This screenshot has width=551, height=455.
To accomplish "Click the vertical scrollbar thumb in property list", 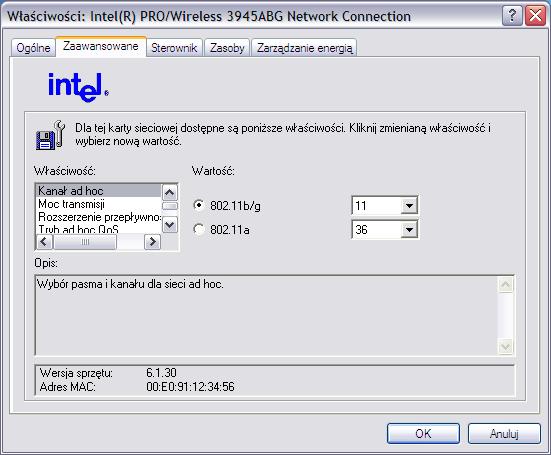I will click(170, 206).
